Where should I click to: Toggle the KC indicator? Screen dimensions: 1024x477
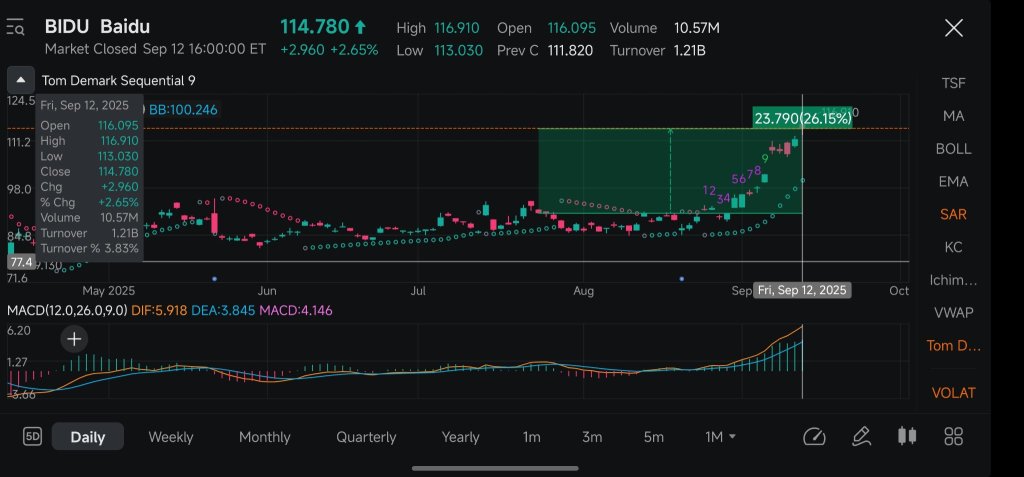click(x=953, y=247)
